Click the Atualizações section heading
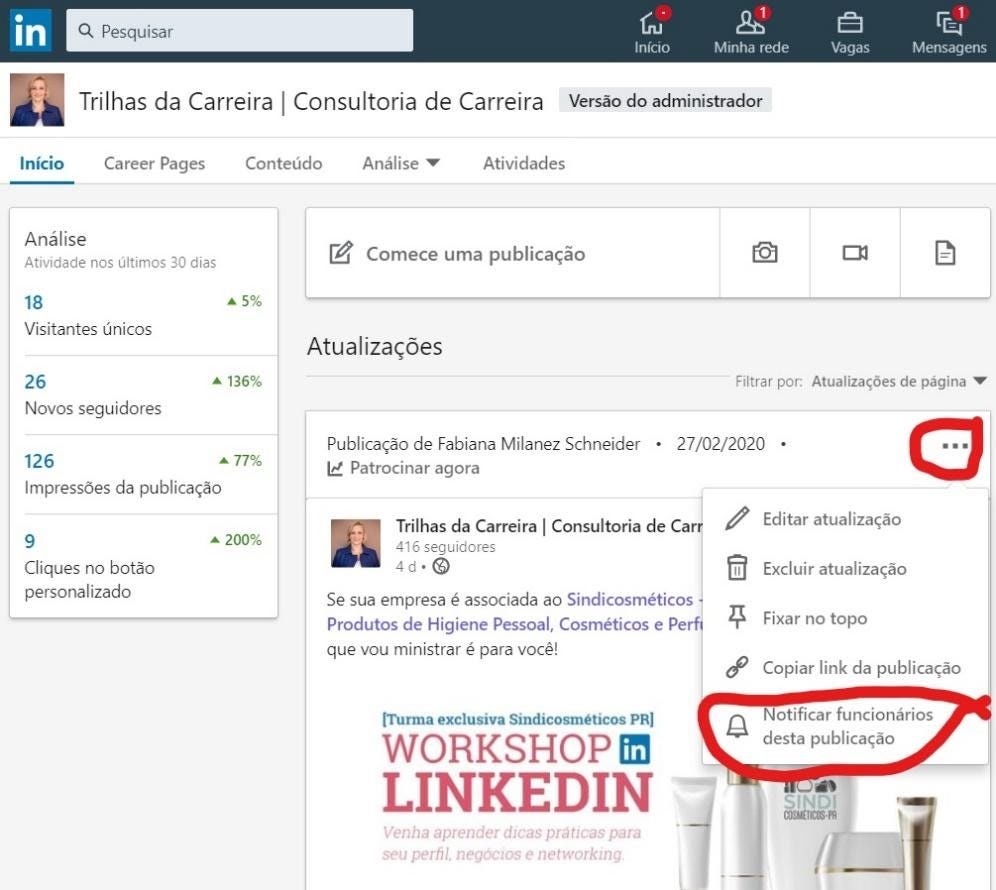 pyautogui.click(x=375, y=346)
